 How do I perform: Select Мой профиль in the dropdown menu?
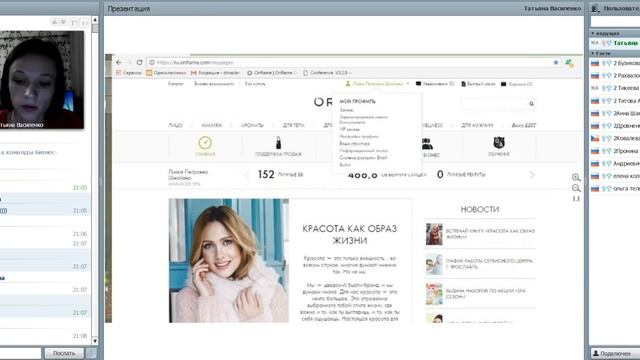[x=358, y=101]
